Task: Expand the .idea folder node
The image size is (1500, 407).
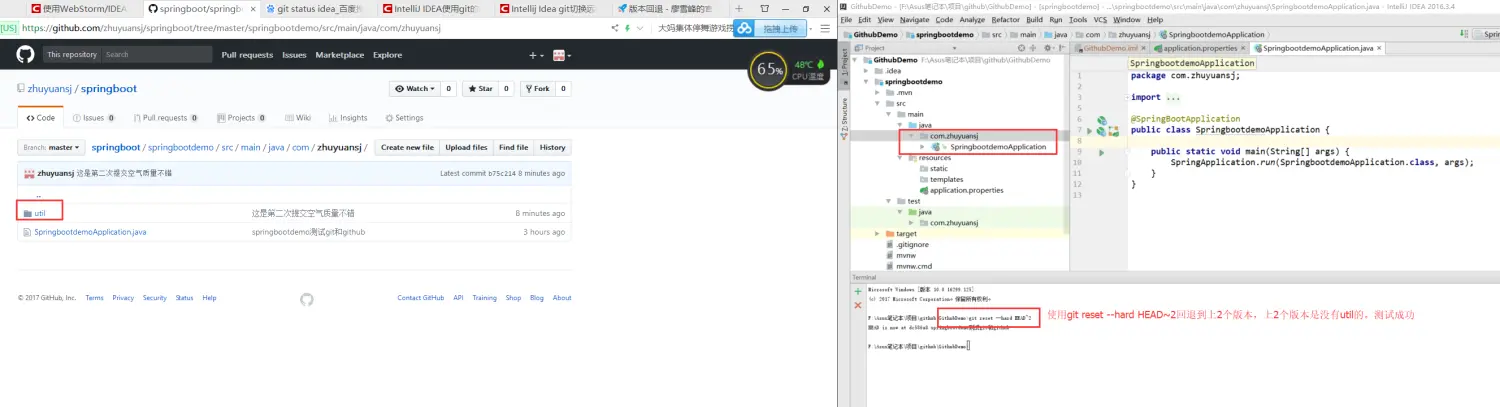Action: [x=866, y=71]
